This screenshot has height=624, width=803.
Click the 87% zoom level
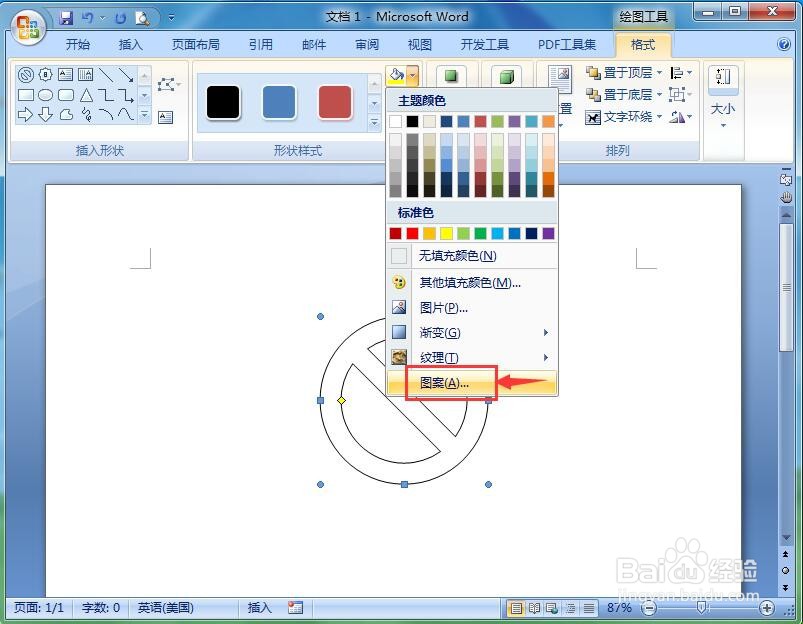pos(619,608)
